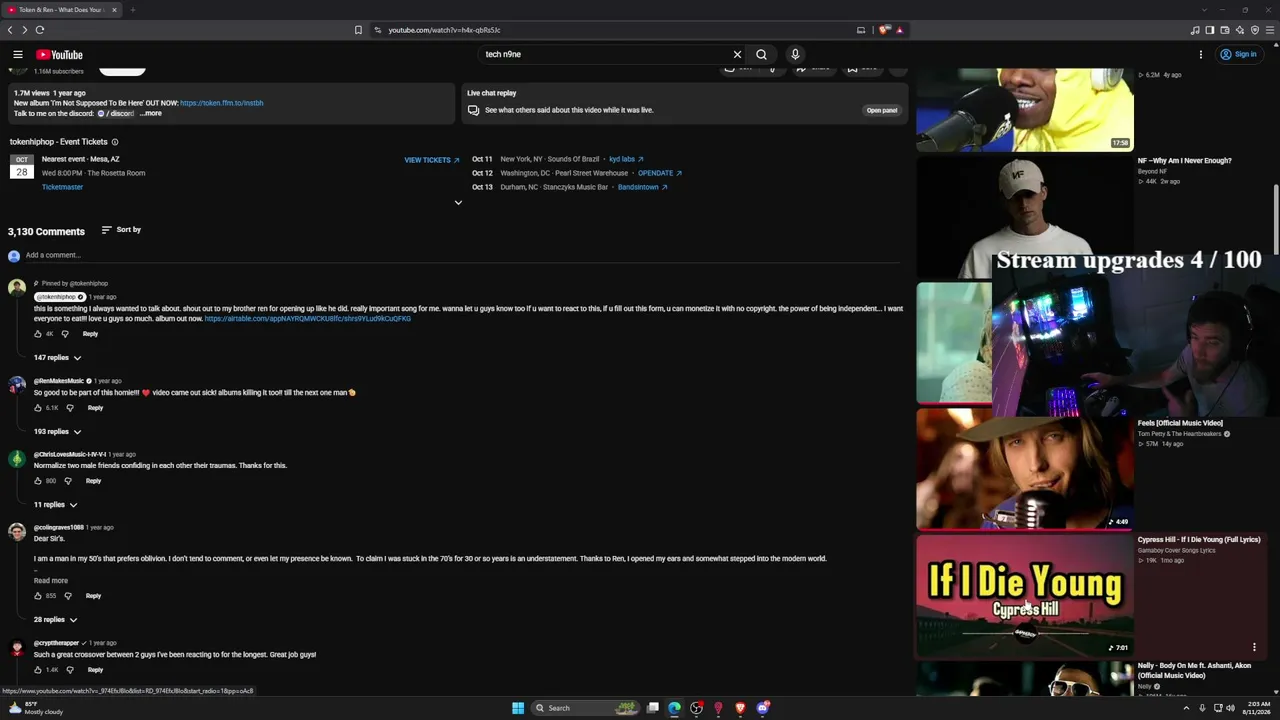
Task: Start voice search with the microphone
Action: point(795,55)
